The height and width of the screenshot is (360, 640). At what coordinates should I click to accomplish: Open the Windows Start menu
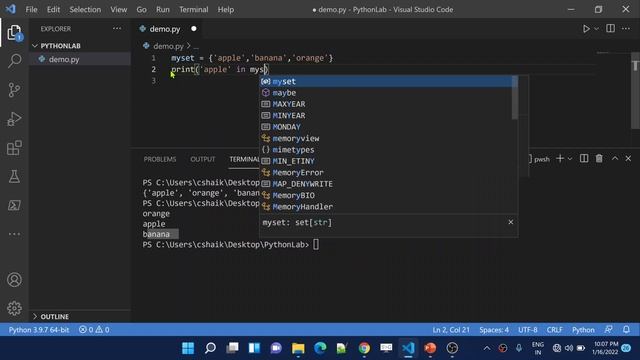(188, 348)
